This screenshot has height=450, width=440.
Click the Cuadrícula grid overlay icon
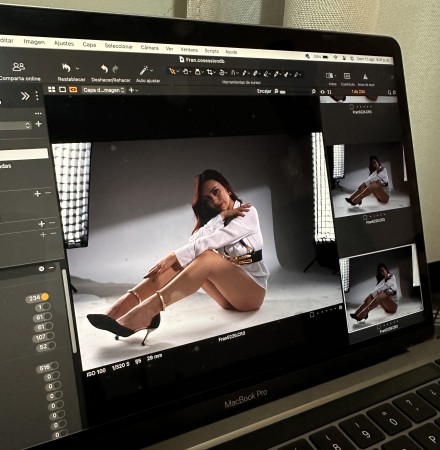point(347,76)
